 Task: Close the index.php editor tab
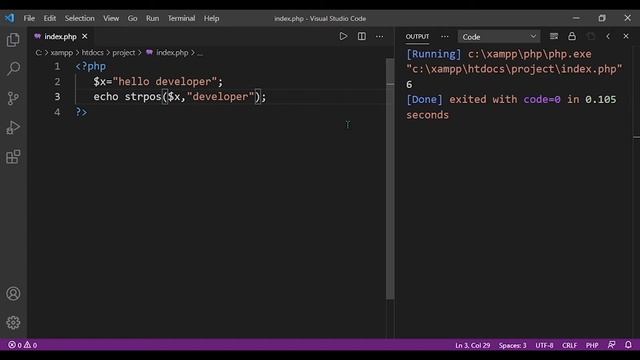click(x=84, y=36)
